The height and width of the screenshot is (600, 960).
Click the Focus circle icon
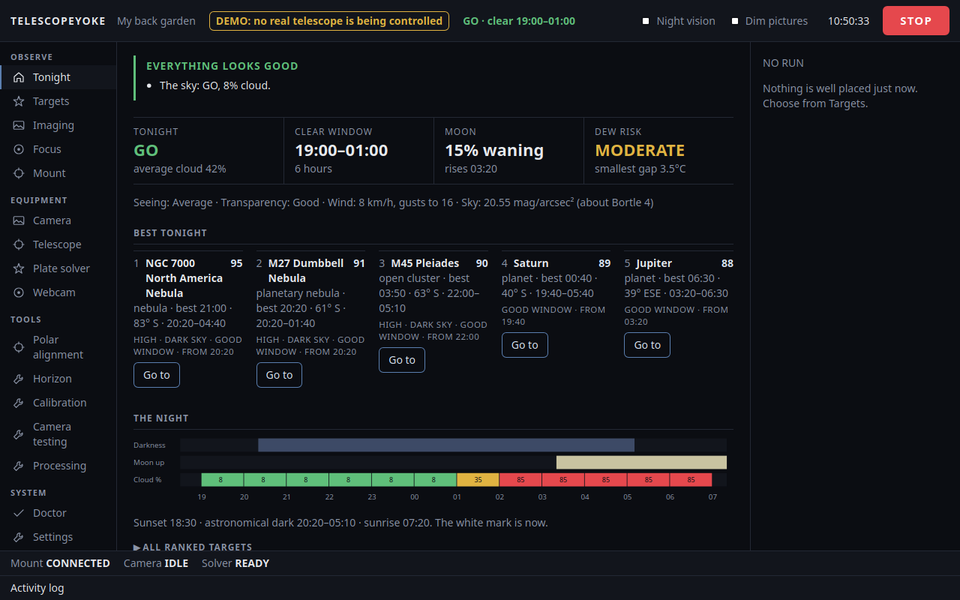[x=19, y=149]
